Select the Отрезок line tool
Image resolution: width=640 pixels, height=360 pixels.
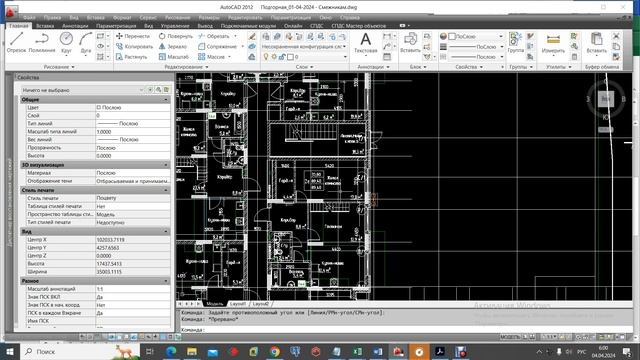pyautogui.click(x=16, y=42)
